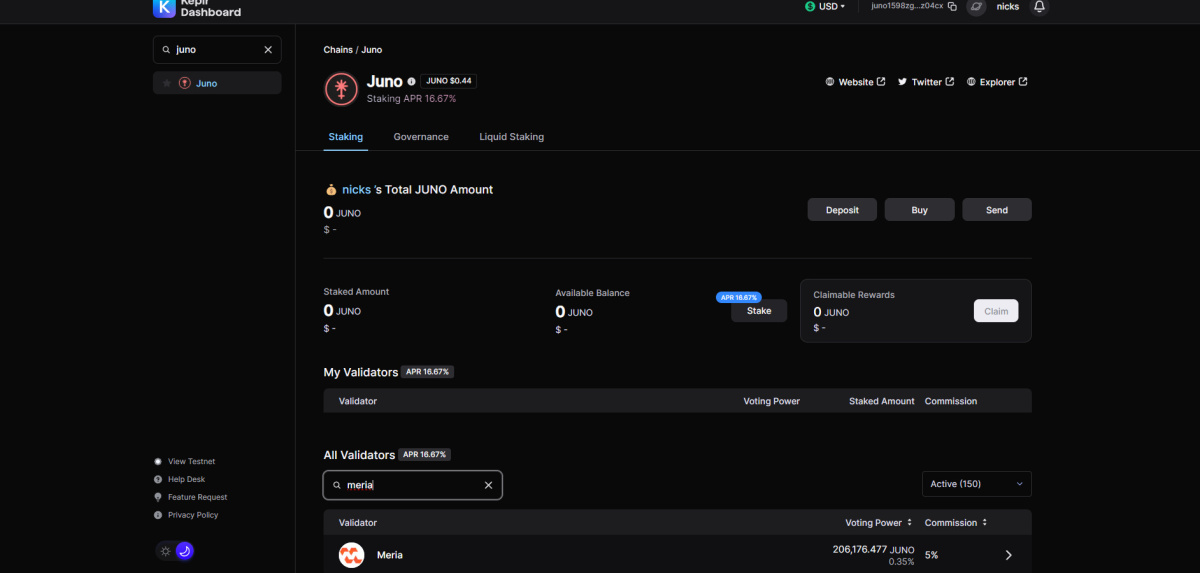Click the Privacy Policy info icon
The width and height of the screenshot is (1200, 573).
158,515
